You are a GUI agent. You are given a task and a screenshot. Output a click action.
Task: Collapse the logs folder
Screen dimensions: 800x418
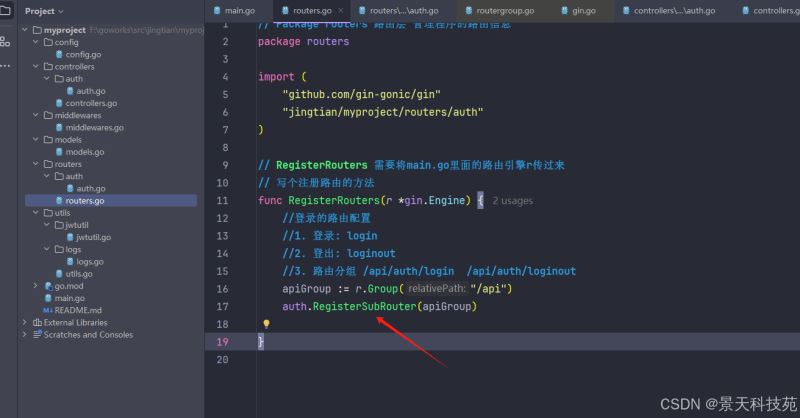(47, 250)
